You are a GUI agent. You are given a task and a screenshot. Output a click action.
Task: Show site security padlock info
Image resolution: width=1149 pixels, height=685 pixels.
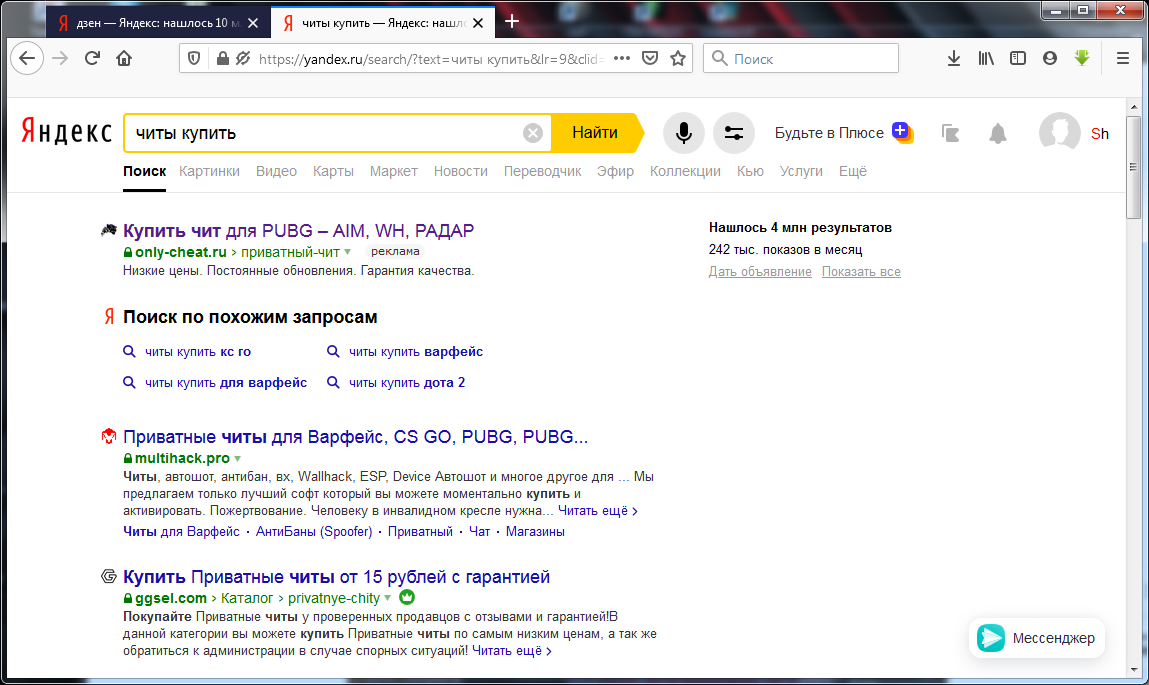pos(223,58)
